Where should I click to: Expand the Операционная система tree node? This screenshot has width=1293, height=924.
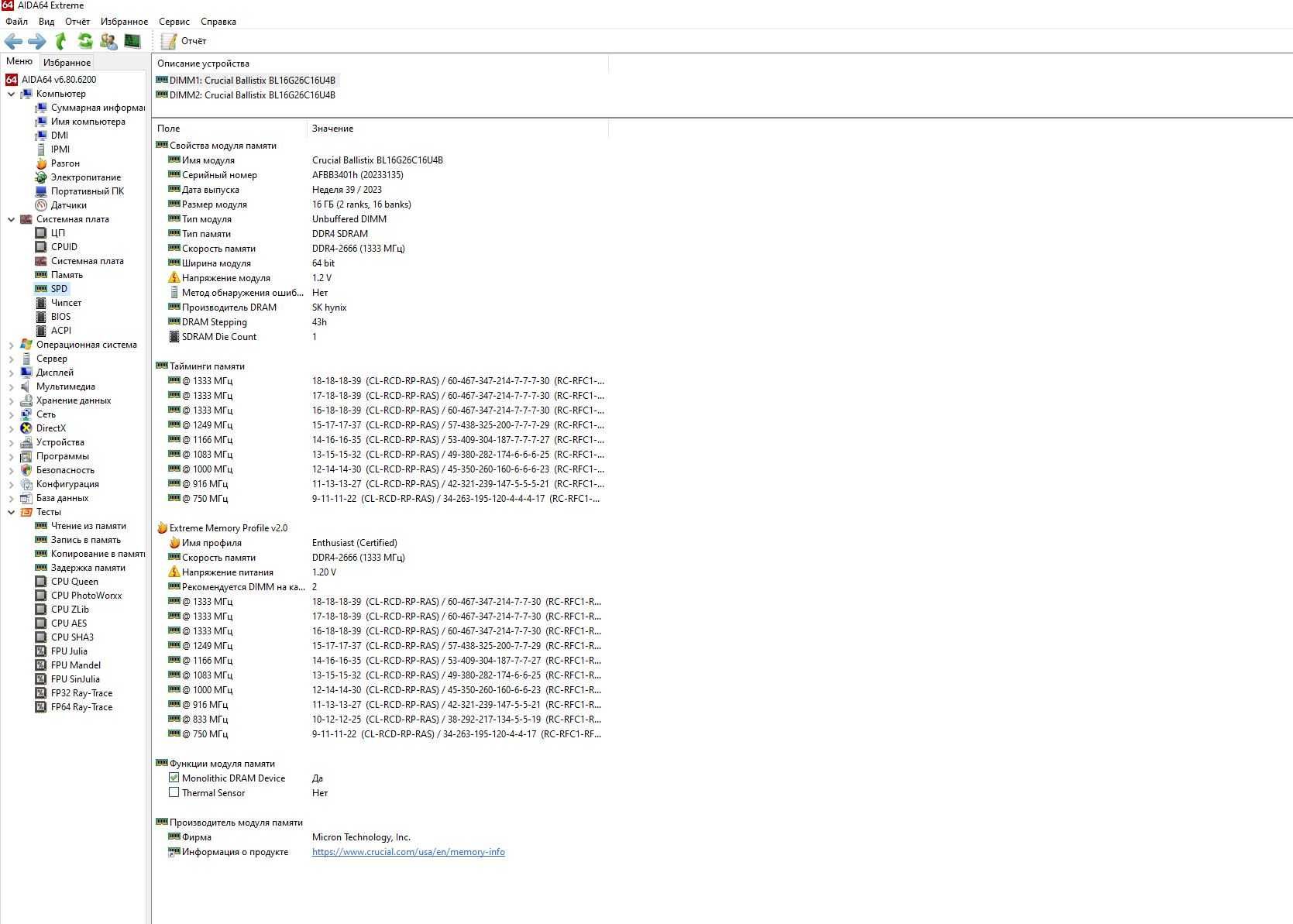pos(11,345)
